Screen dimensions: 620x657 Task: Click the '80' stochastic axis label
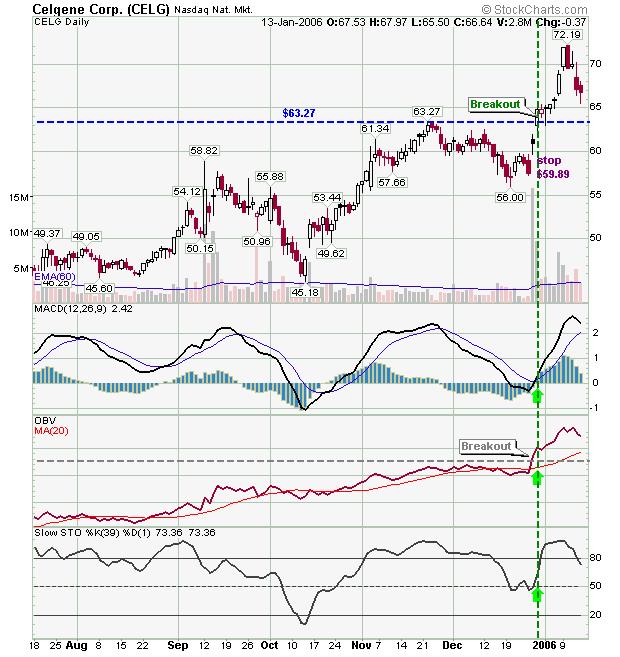pos(595,558)
